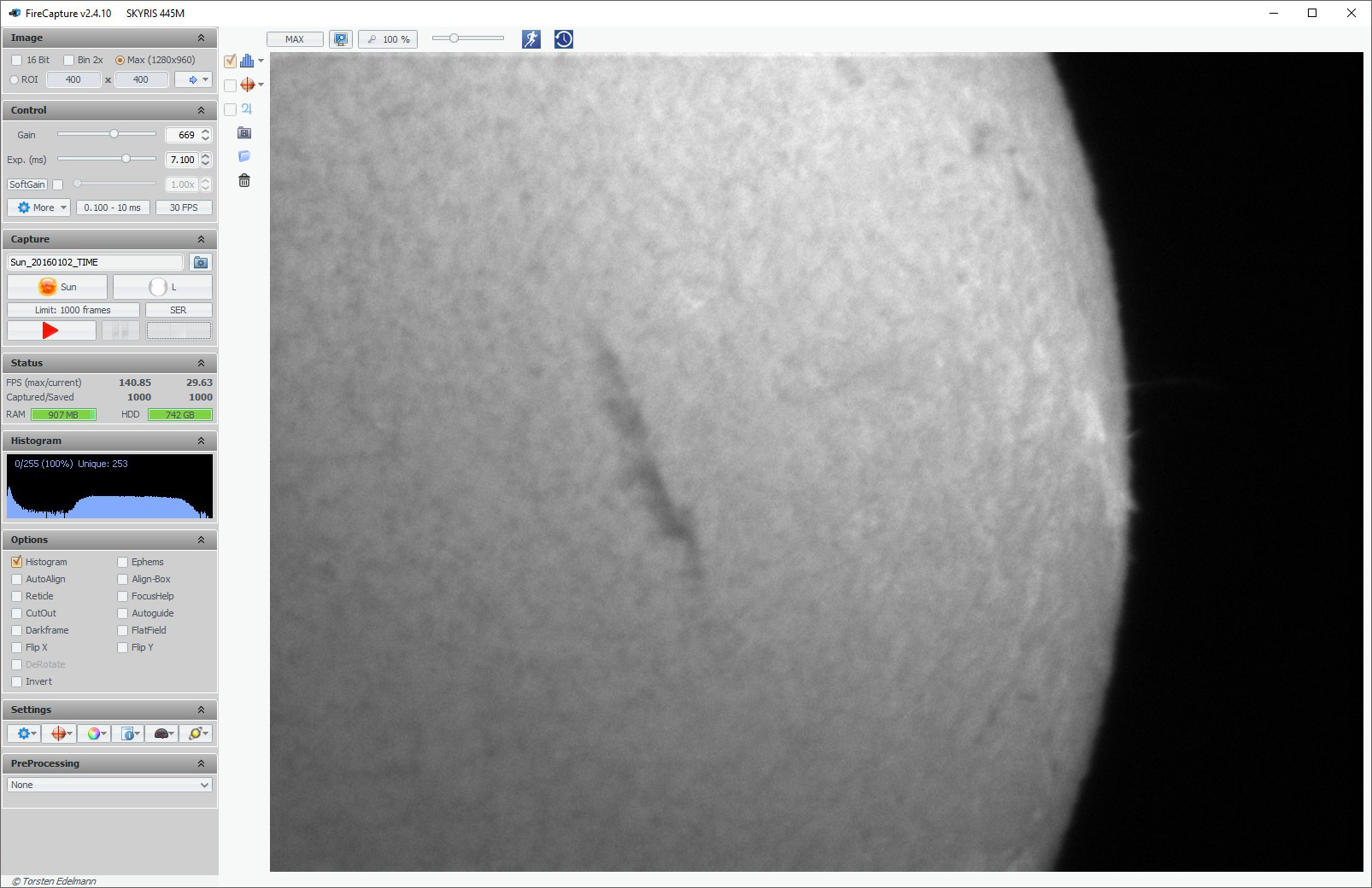Uncheck the Histogram option

coord(17,562)
